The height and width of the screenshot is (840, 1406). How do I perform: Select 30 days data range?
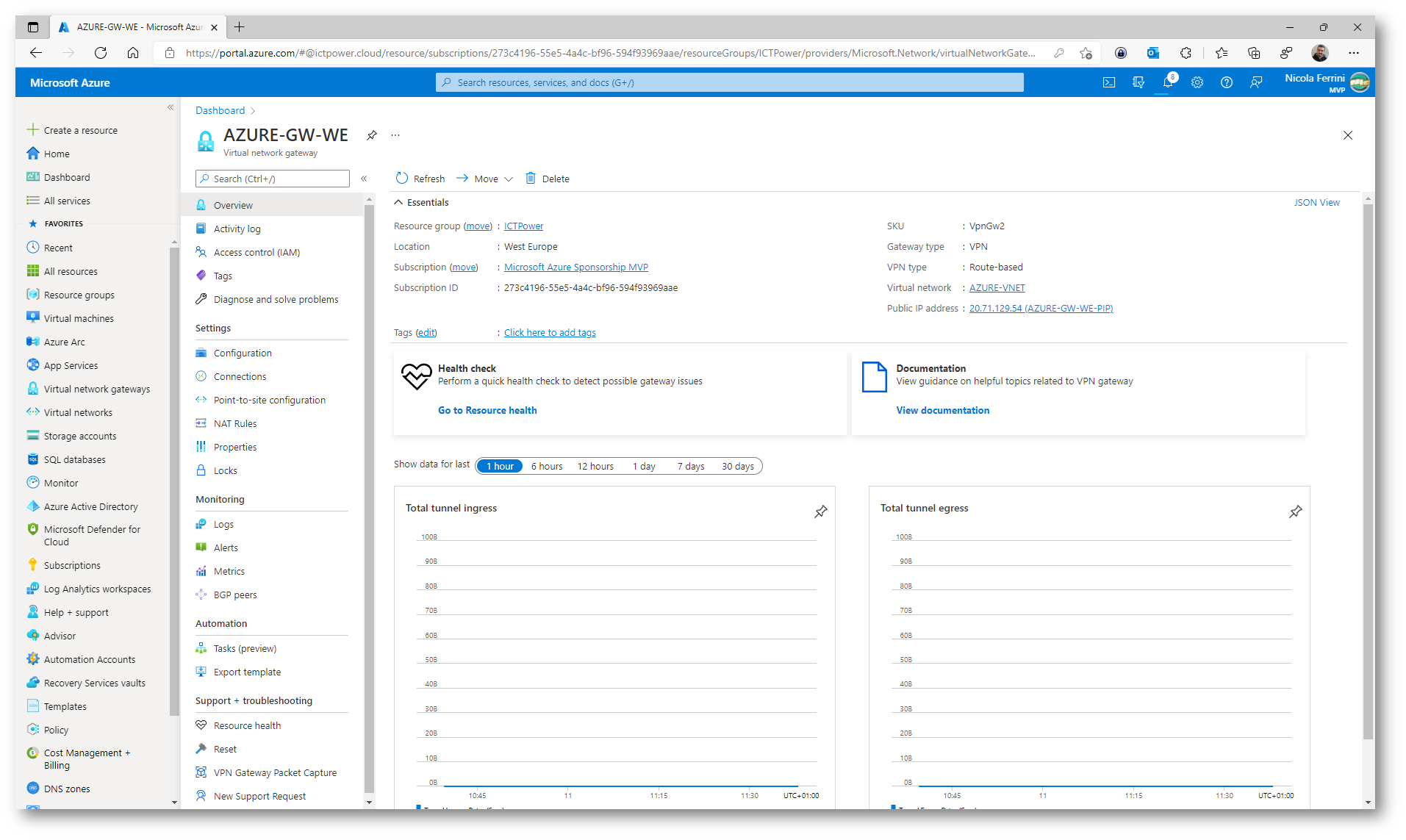click(738, 466)
